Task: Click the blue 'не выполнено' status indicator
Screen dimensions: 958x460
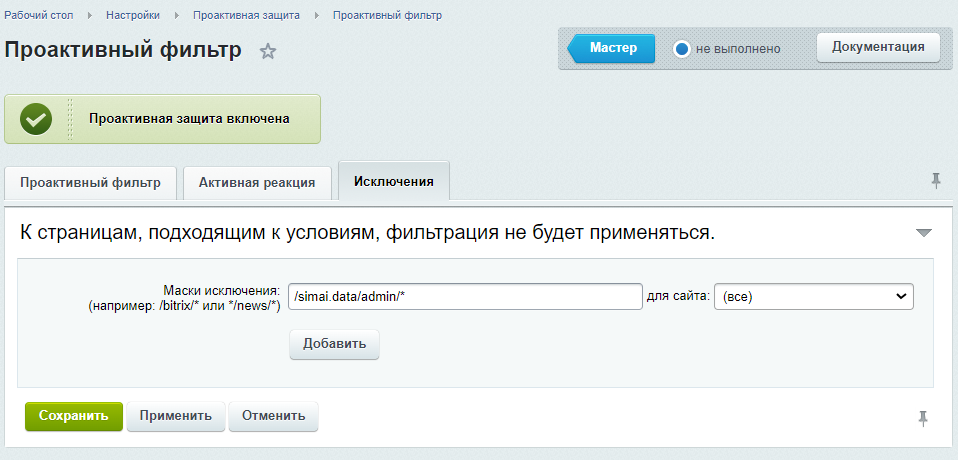Action: point(682,49)
